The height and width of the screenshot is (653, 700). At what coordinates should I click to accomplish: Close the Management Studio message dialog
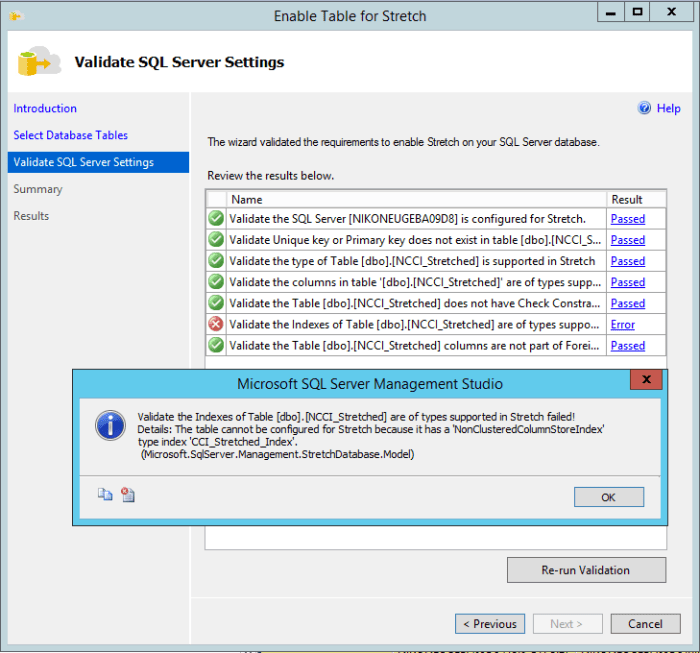pyautogui.click(x=646, y=379)
